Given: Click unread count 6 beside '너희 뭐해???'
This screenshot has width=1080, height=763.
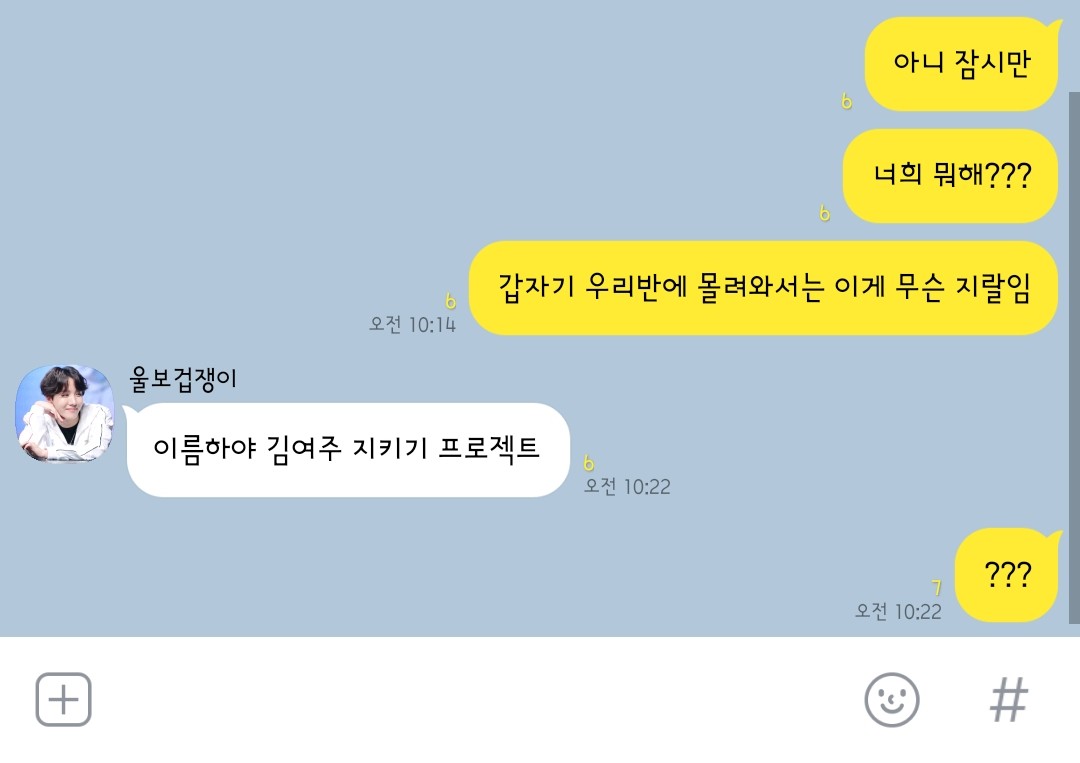Looking at the screenshot, I should (824, 213).
